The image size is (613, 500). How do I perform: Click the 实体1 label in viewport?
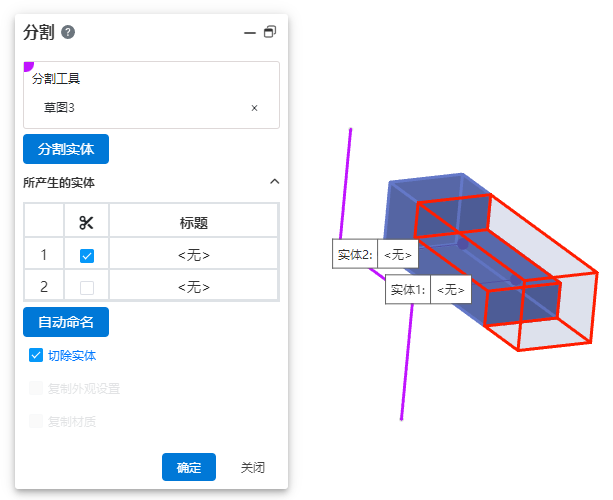click(x=407, y=290)
